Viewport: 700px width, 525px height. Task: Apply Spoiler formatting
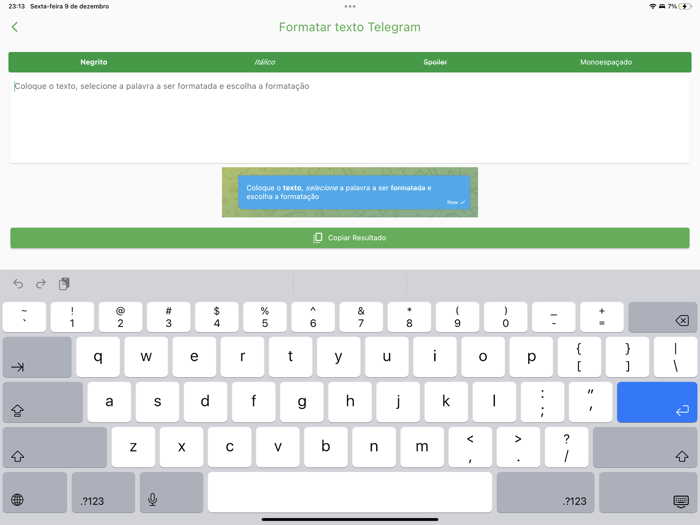point(435,62)
